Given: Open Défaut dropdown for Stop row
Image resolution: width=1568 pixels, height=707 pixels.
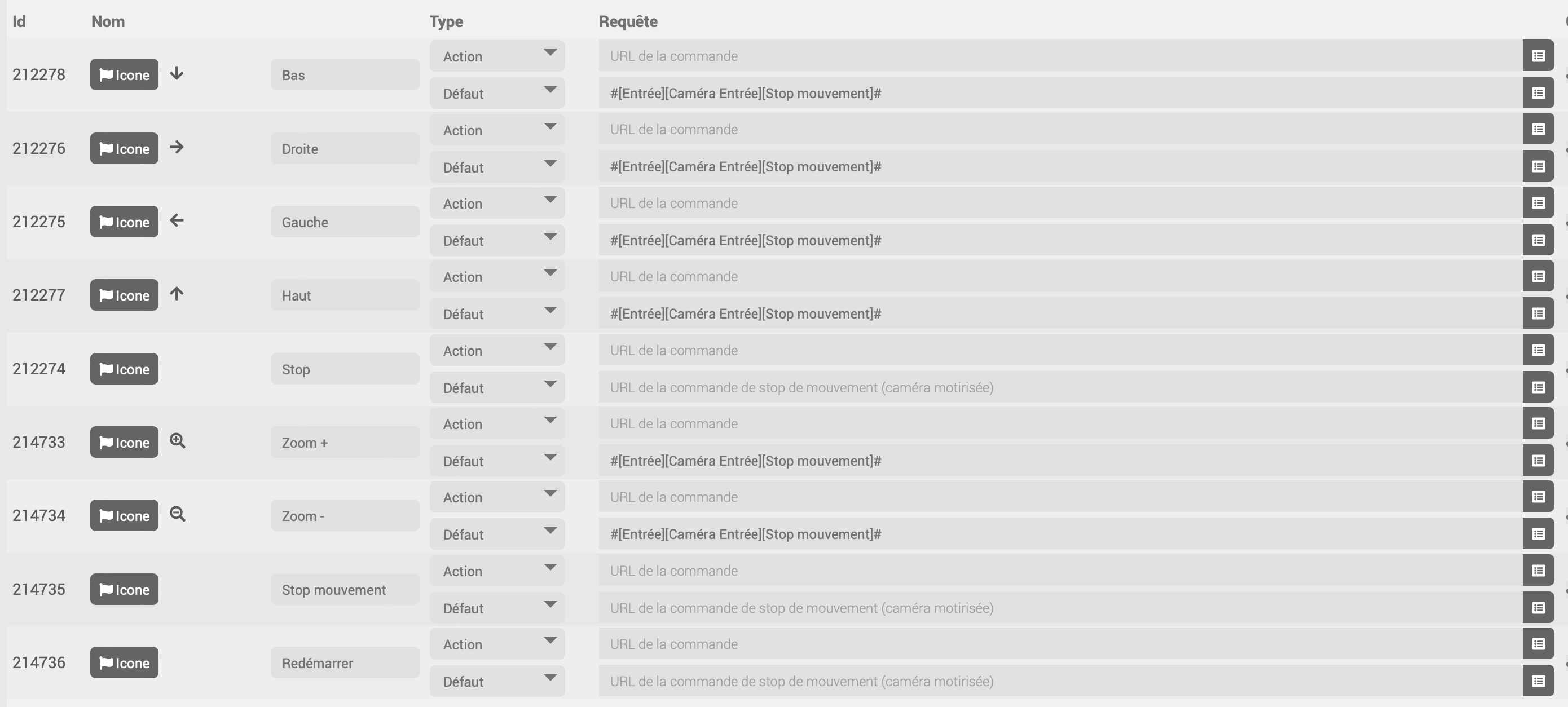Looking at the screenshot, I should click(x=497, y=387).
